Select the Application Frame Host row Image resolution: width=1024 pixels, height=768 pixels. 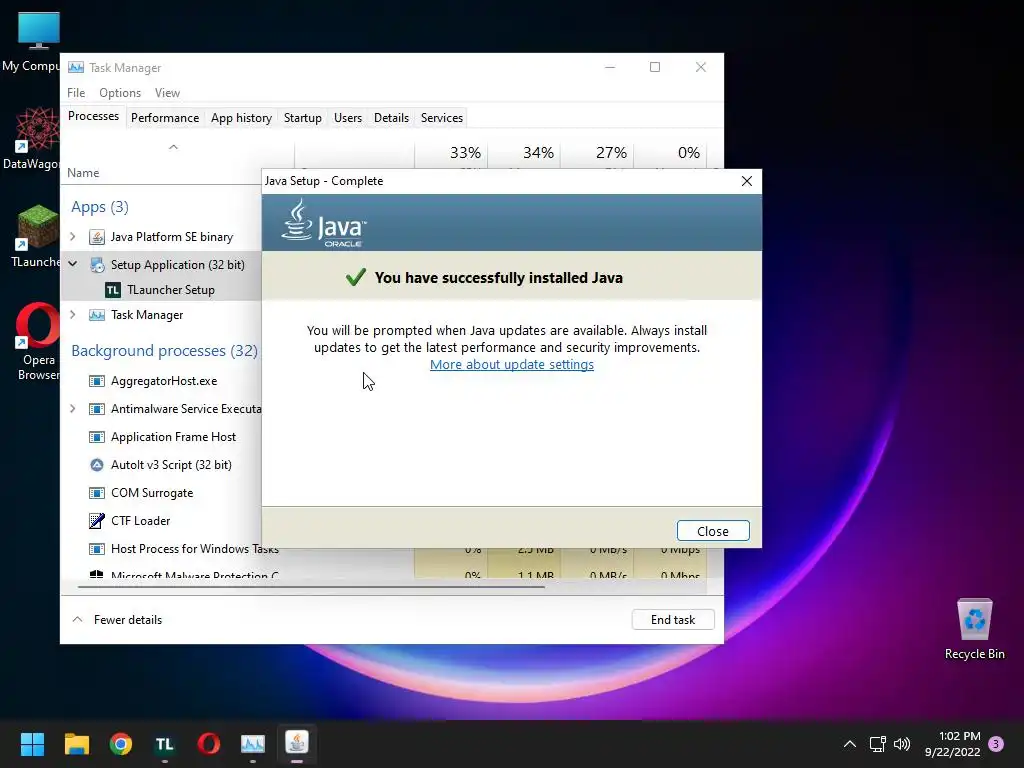pos(162,437)
